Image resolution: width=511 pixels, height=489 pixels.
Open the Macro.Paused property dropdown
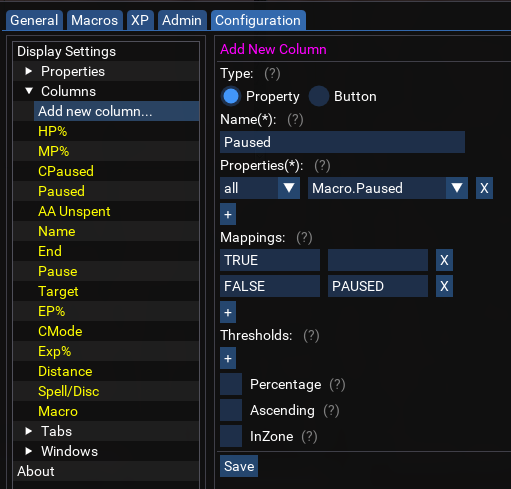(x=388, y=188)
